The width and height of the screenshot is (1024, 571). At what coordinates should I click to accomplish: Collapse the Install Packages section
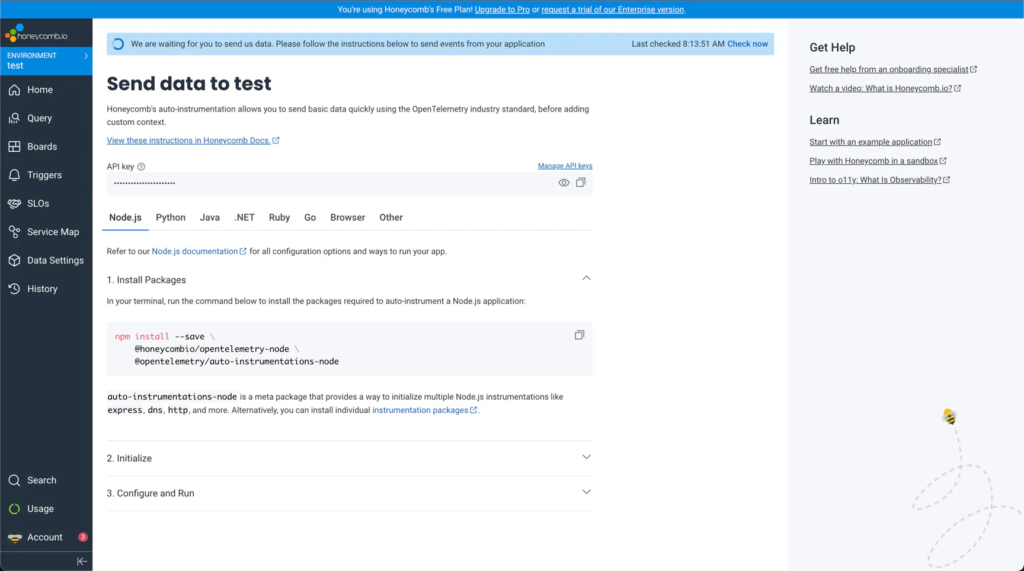pyautogui.click(x=586, y=279)
